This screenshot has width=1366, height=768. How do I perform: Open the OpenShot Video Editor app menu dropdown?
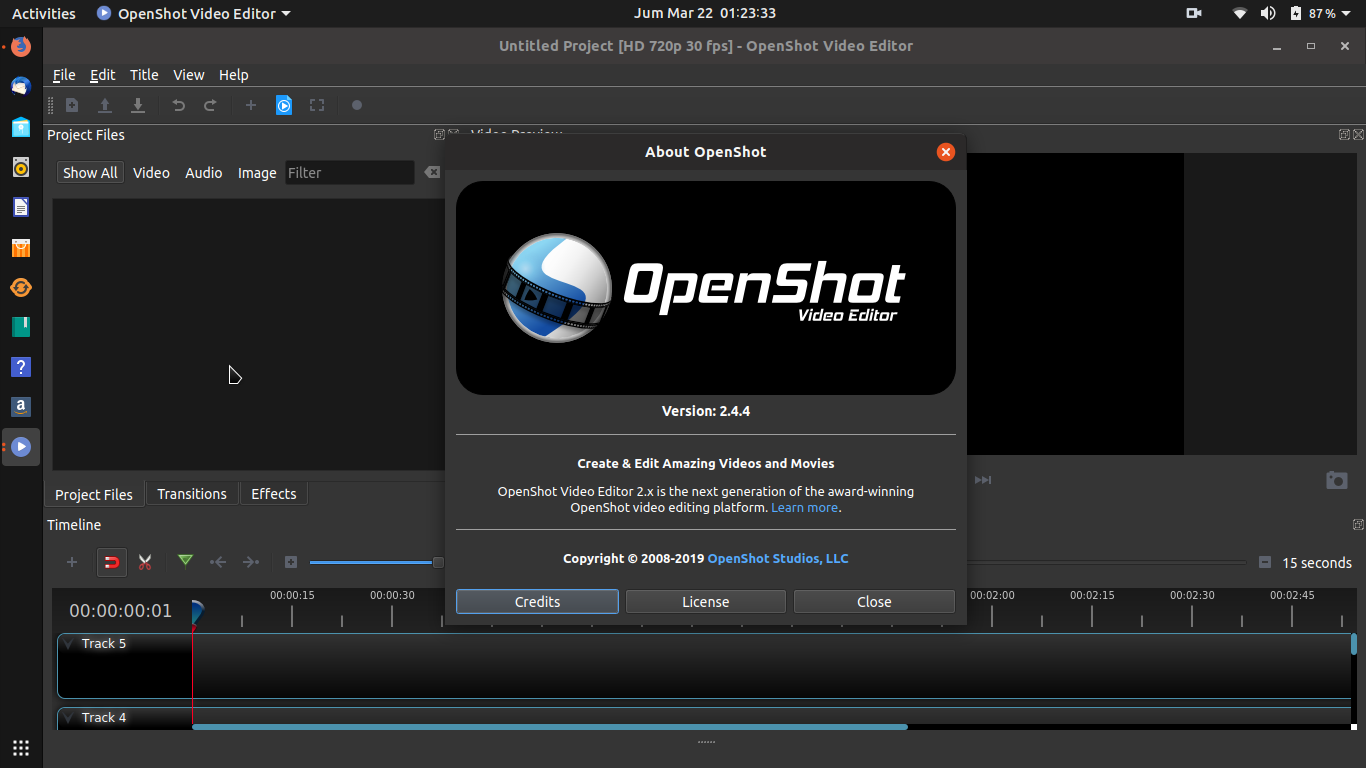tap(194, 13)
